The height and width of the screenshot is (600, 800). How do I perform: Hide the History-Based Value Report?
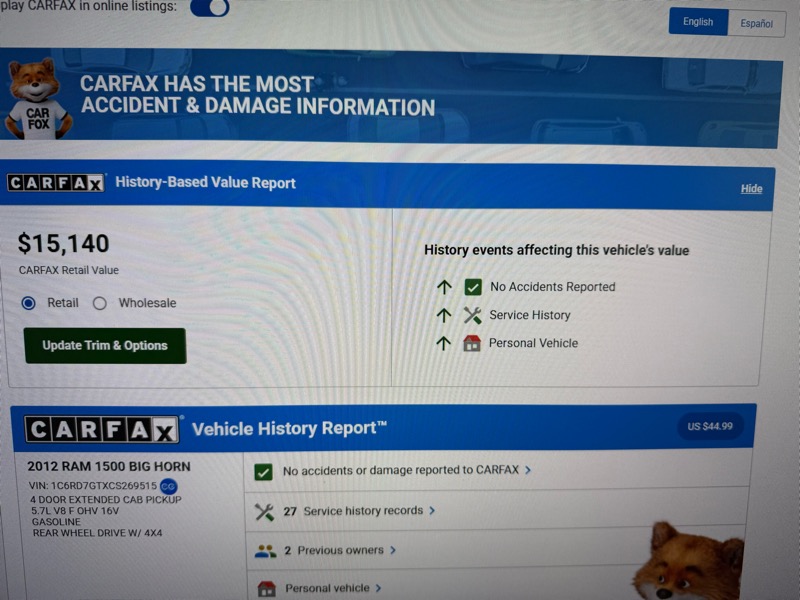pyautogui.click(x=751, y=189)
